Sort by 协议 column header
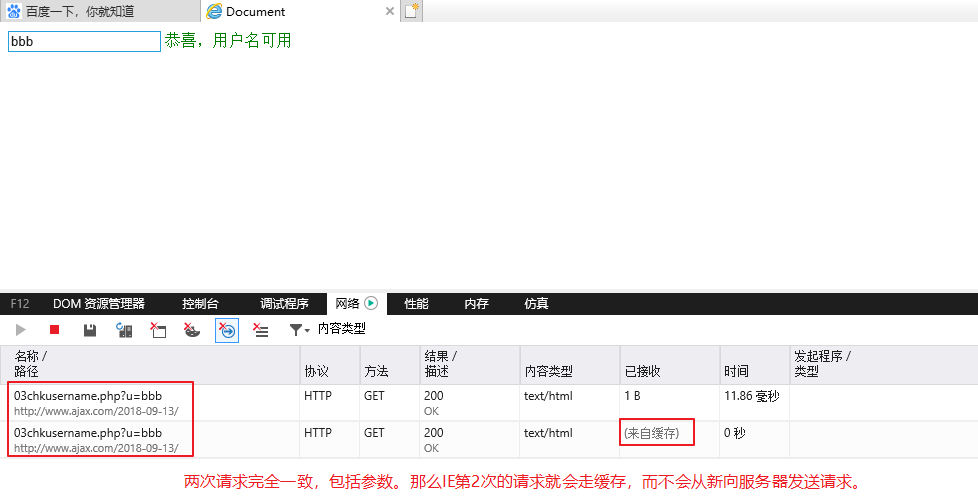The image size is (978, 502). 330,364
